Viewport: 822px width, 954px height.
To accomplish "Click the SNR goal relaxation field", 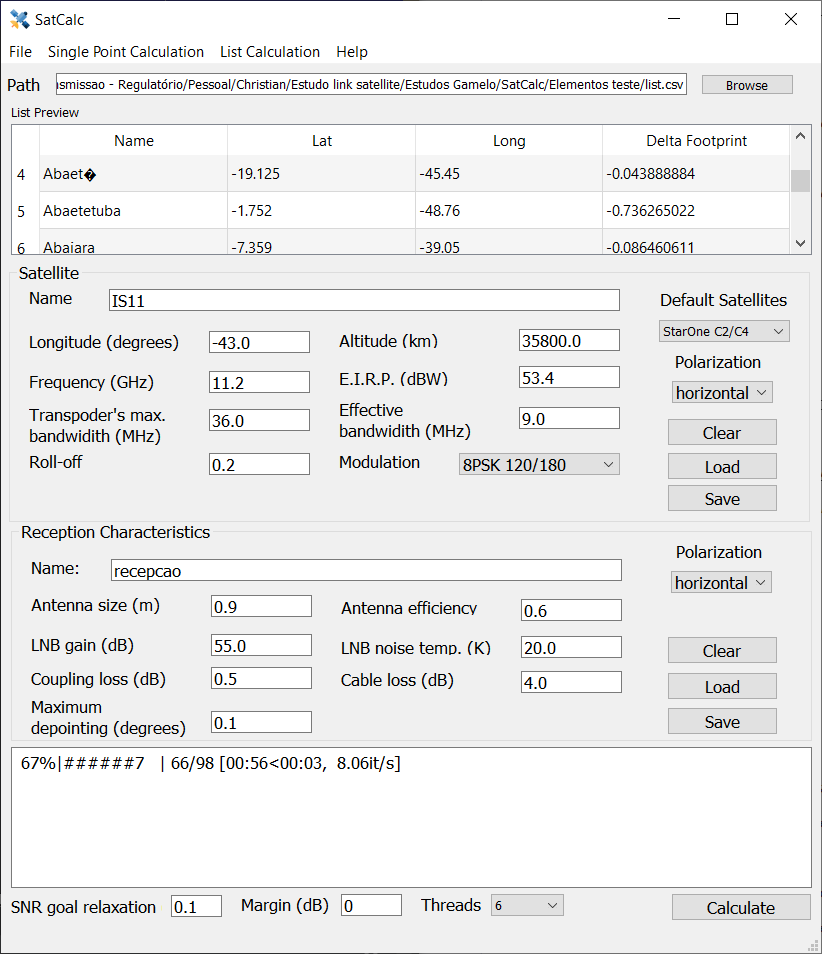I will point(197,907).
